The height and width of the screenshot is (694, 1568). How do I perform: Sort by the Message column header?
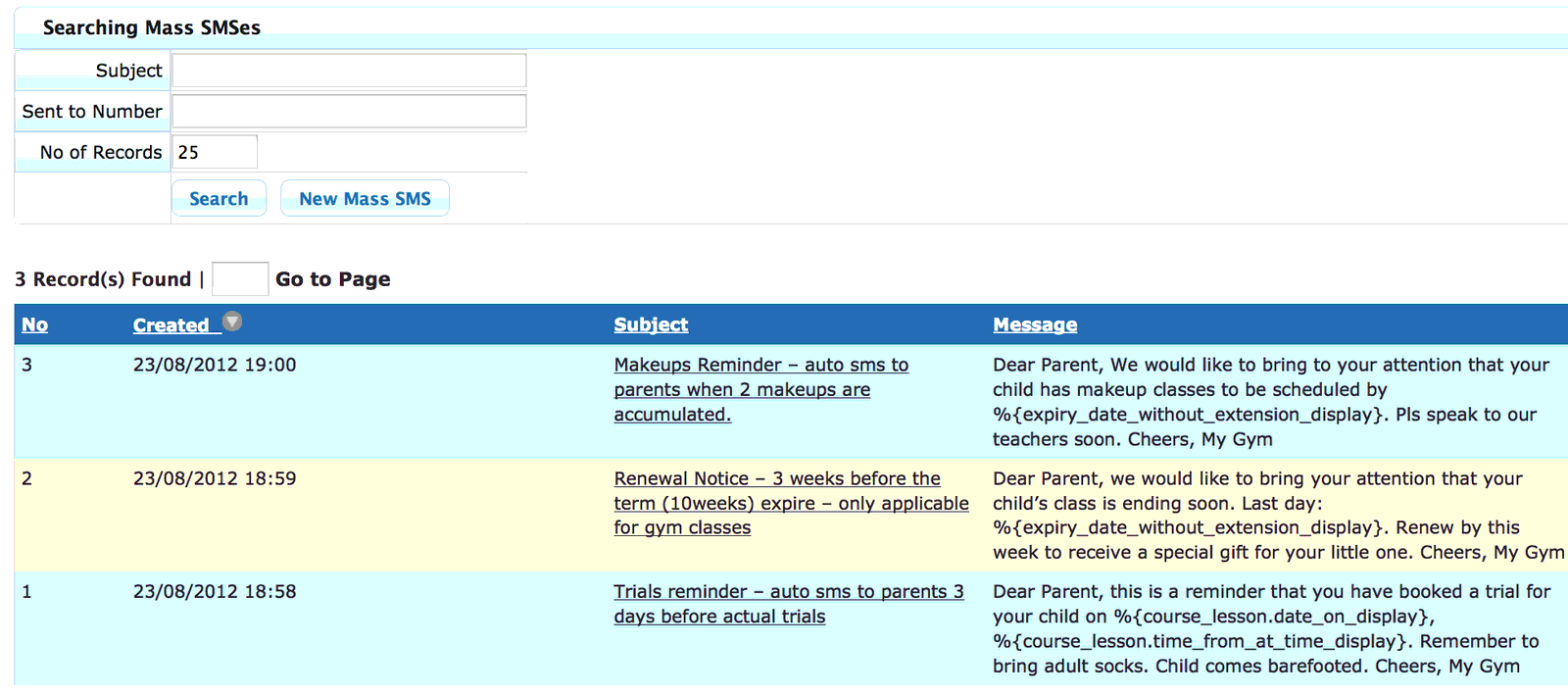pyautogui.click(x=1035, y=324)
